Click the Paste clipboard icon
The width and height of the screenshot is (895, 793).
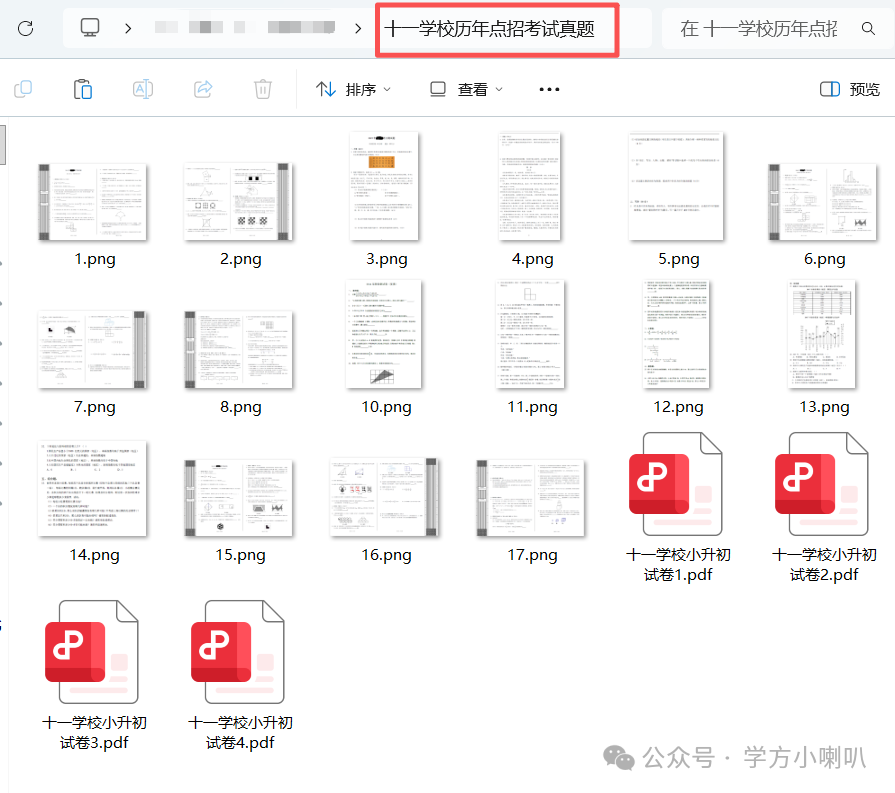coord(83,89)
